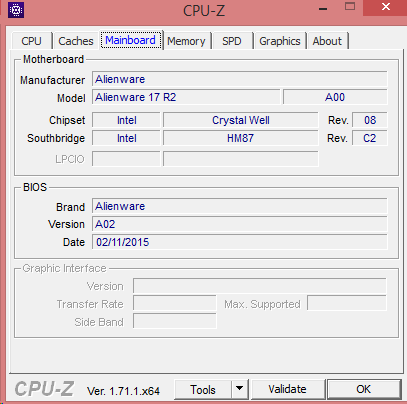Click the Southbridge vendor field Intel
The height and width of the screenshot is (404, 407).
pyautogui.click(x=126, y=138)
